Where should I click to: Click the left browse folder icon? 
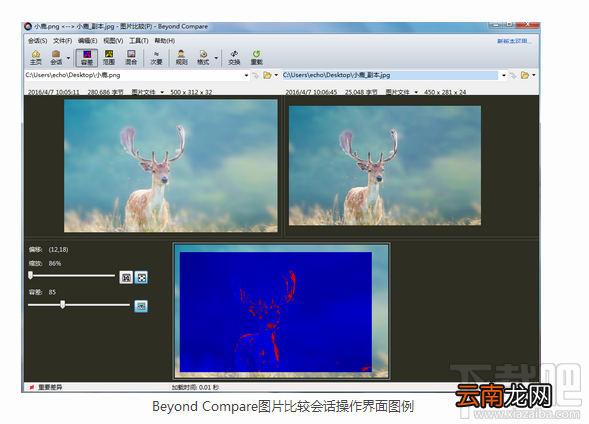267,75
